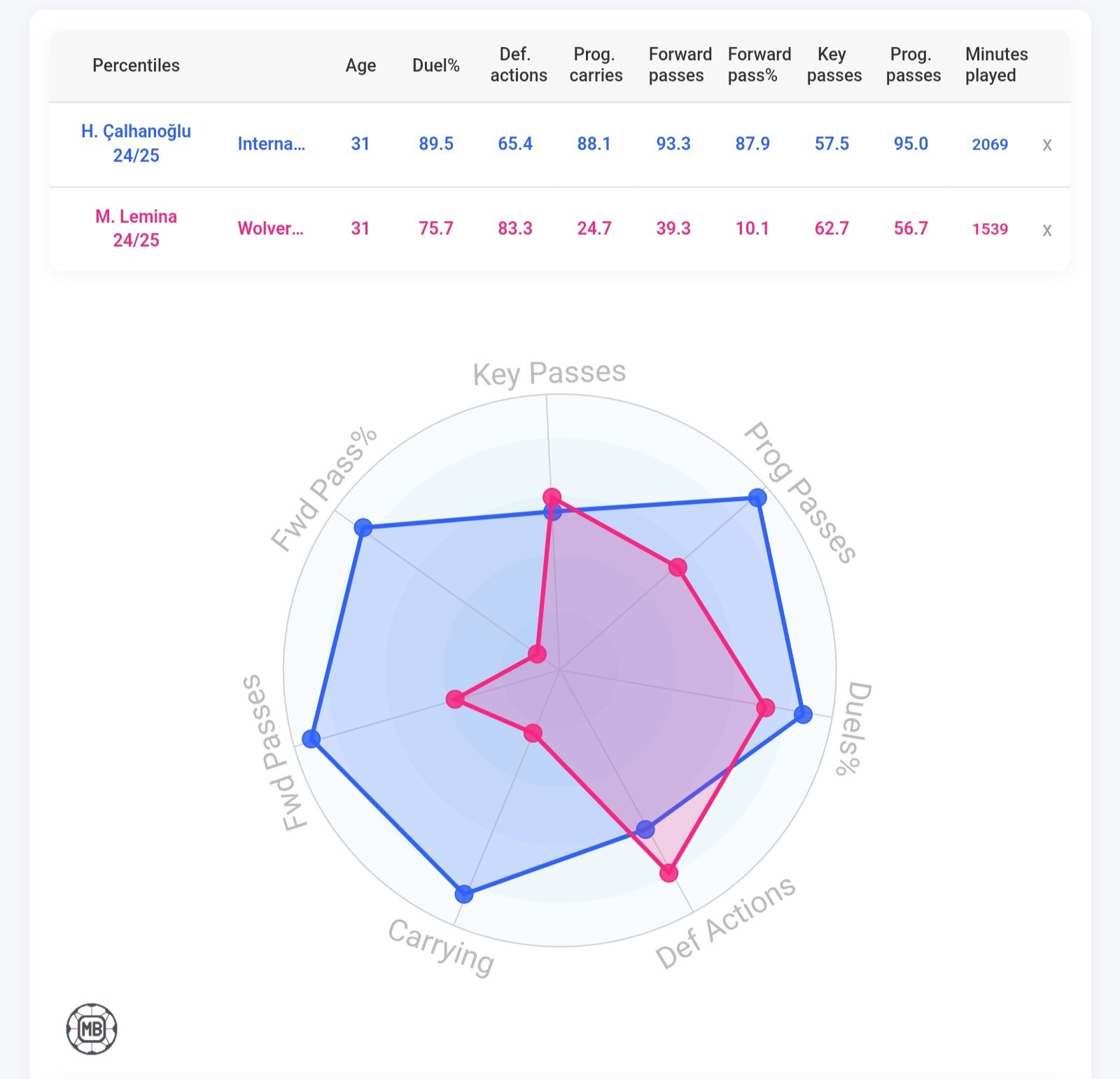
Task: Click the Key Passes axis label
Action: point(549,373)
